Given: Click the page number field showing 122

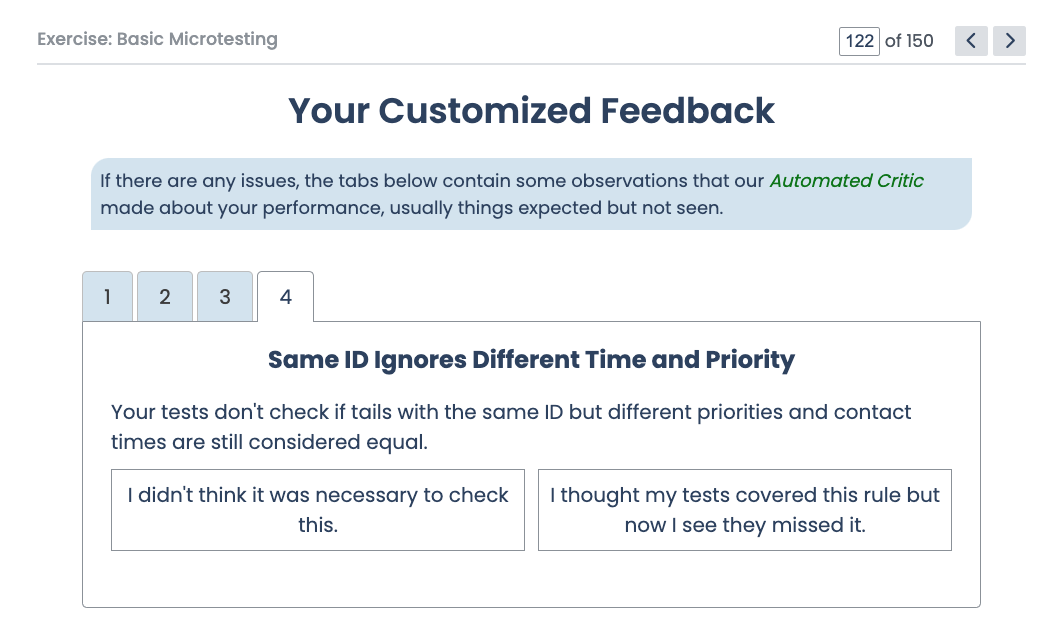Looking at the screenshot, I should tap(859, 41).
